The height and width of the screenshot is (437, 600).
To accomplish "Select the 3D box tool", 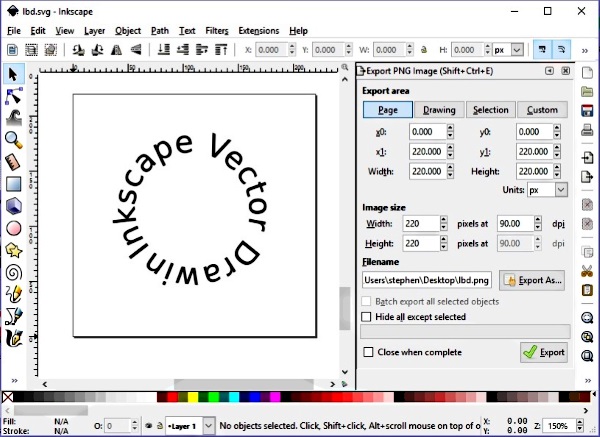I will click(x=14, y=207).
